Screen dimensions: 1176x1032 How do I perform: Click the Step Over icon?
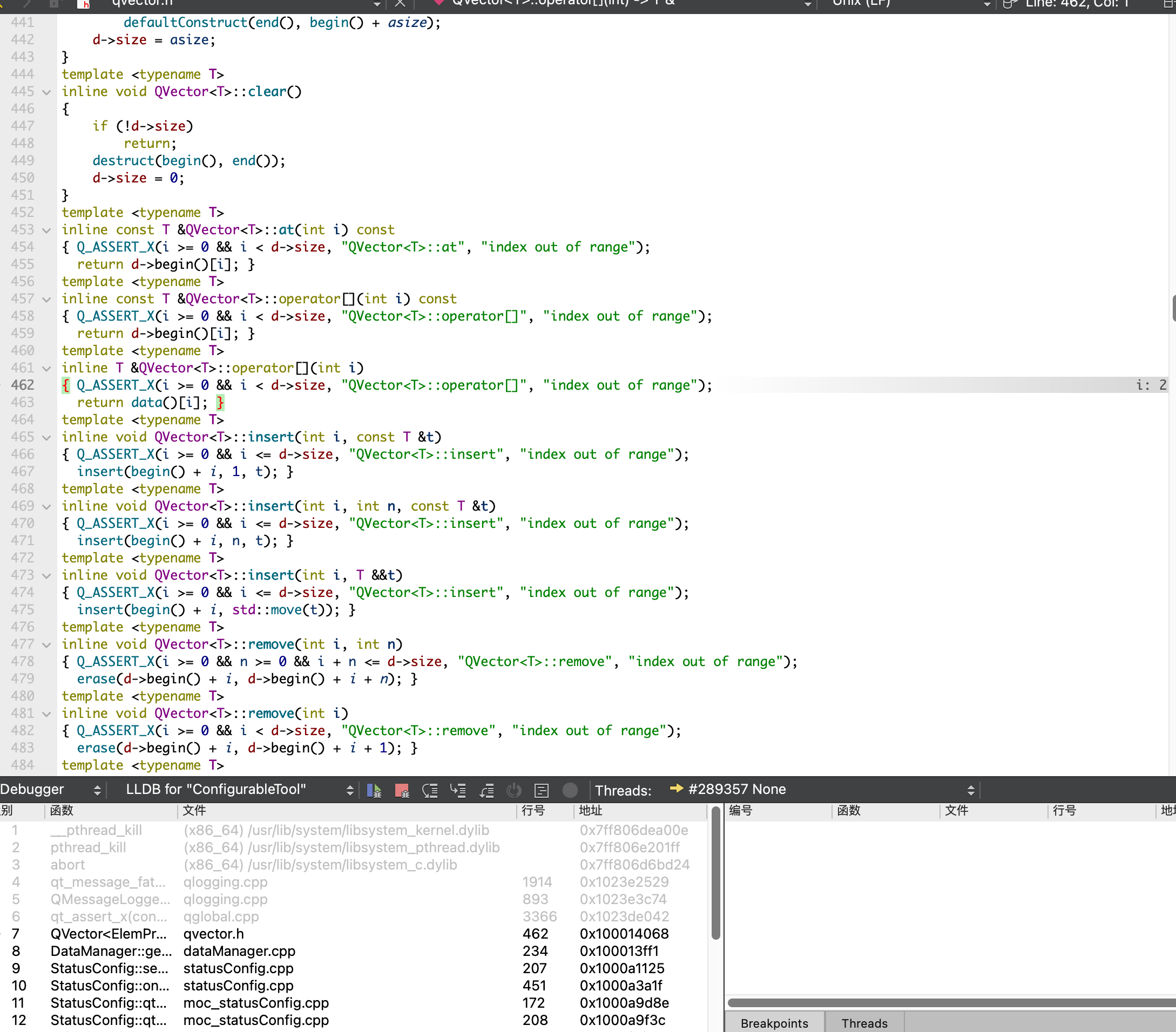(430, 790)
